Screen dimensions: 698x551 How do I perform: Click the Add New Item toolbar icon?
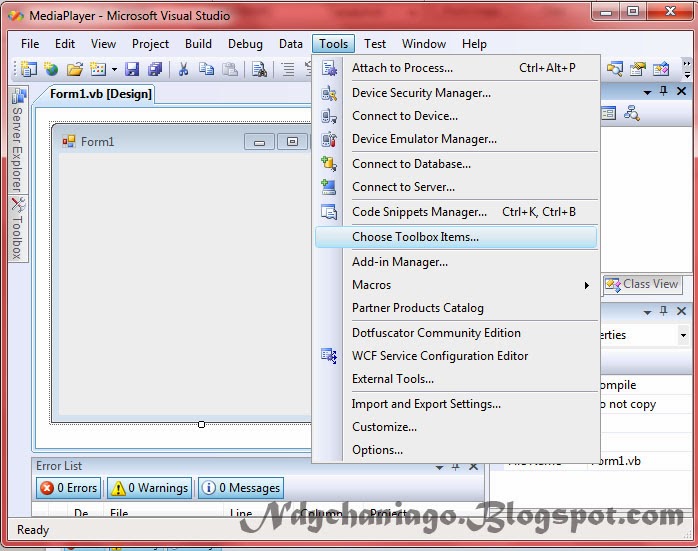(98, 69)
